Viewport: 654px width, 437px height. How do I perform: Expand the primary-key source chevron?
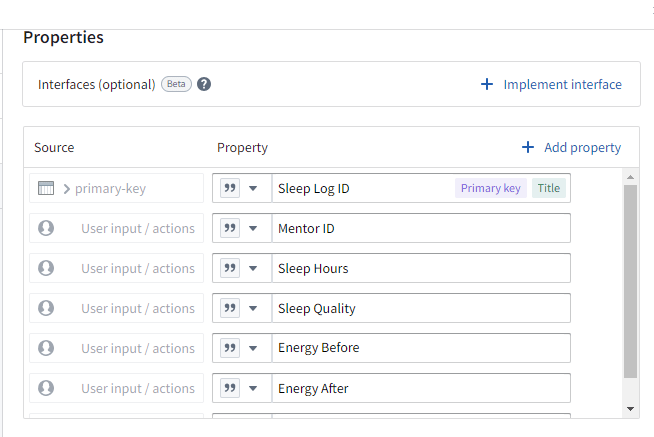[x=67, y=188]
